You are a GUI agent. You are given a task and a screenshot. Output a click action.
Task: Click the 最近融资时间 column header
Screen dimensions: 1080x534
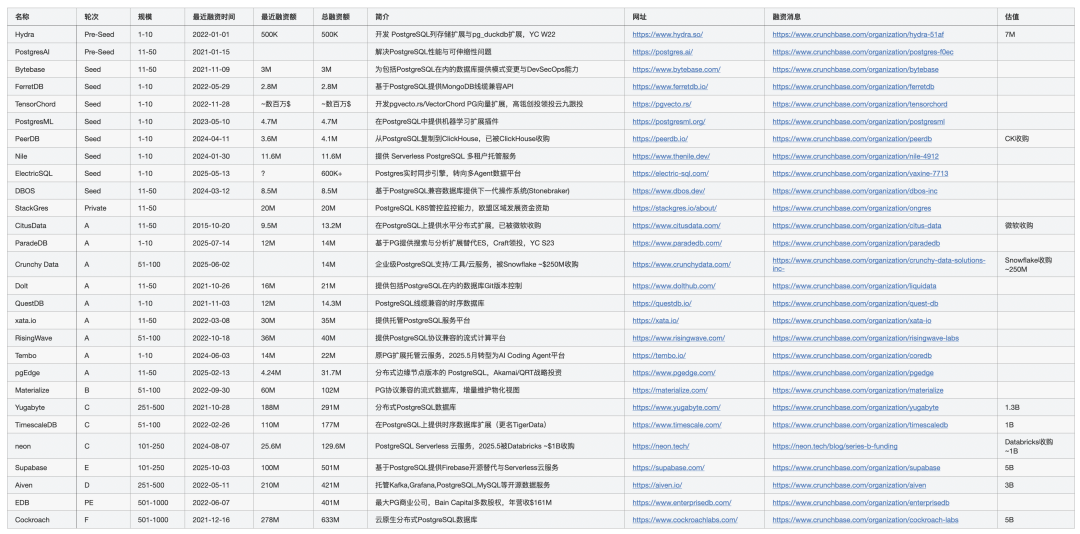218,17
